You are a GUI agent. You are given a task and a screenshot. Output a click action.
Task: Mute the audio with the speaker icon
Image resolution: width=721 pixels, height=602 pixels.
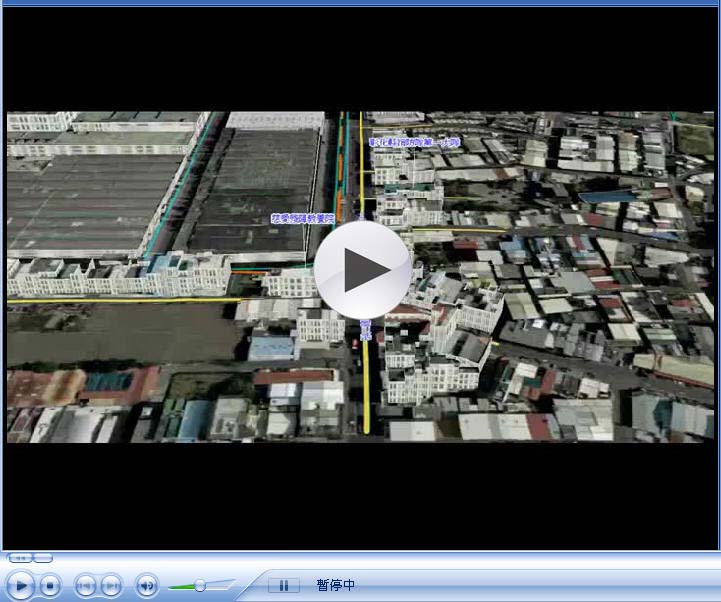[147, 586]
